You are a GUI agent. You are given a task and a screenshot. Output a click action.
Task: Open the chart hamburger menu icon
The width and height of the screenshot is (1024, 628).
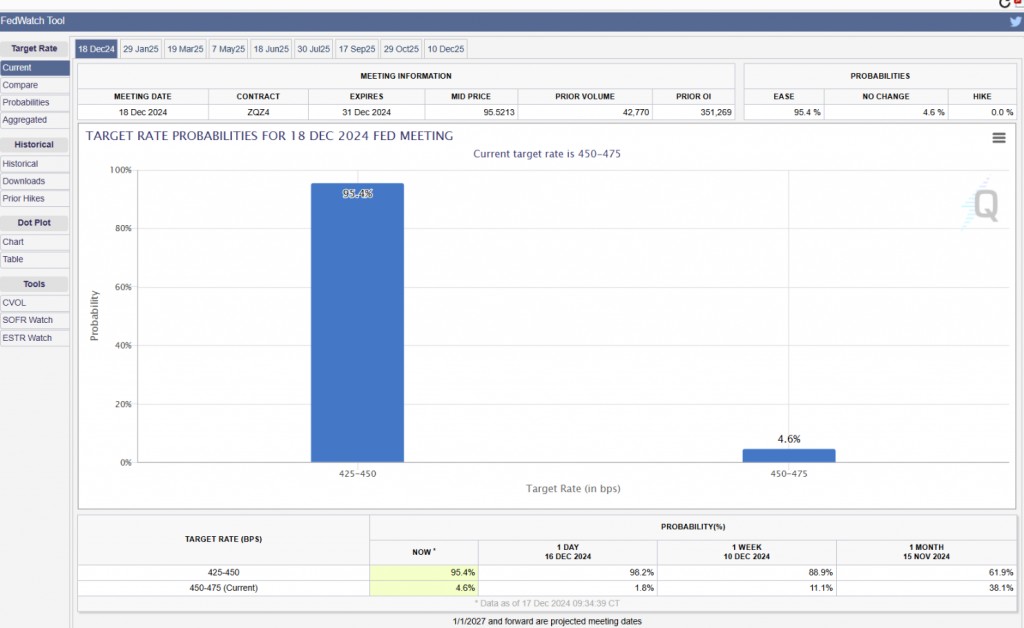point(998,138)
